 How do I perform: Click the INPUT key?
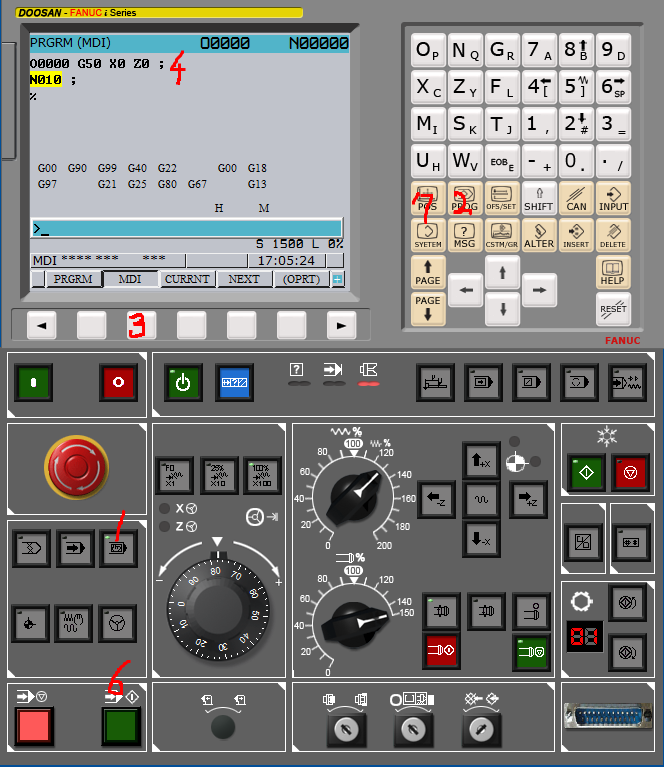(x=613, y=198)
